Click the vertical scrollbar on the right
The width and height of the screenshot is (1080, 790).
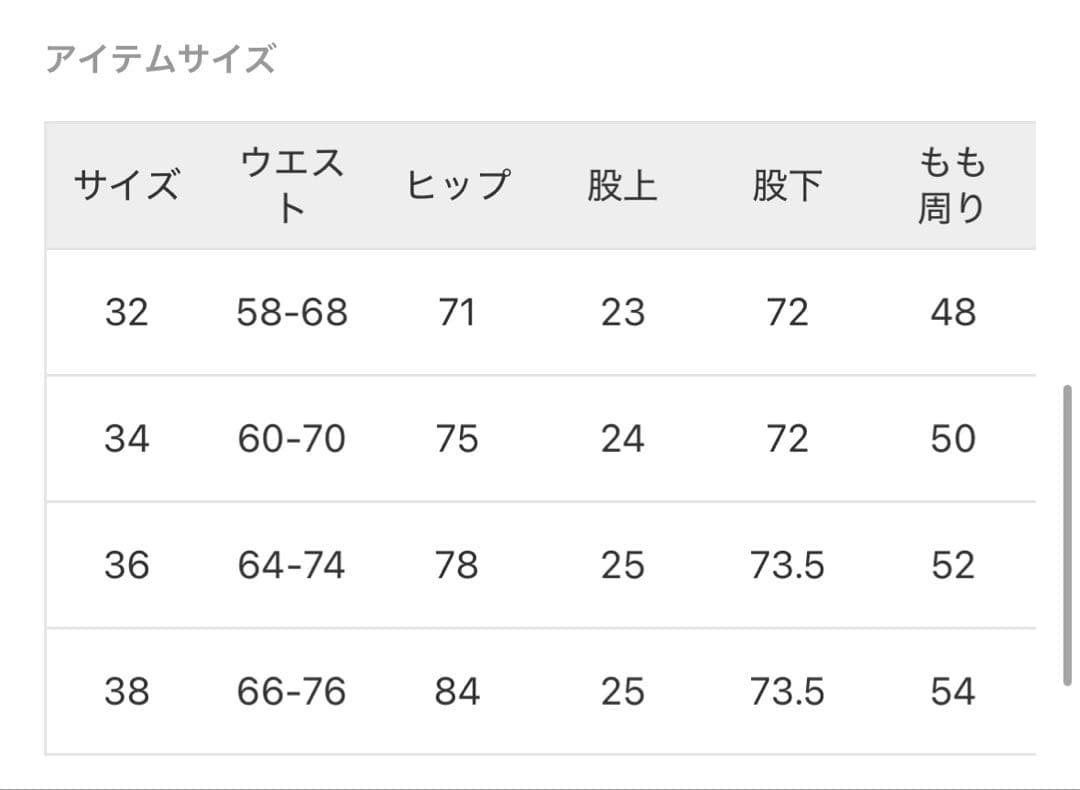(x=1067, y=535)
